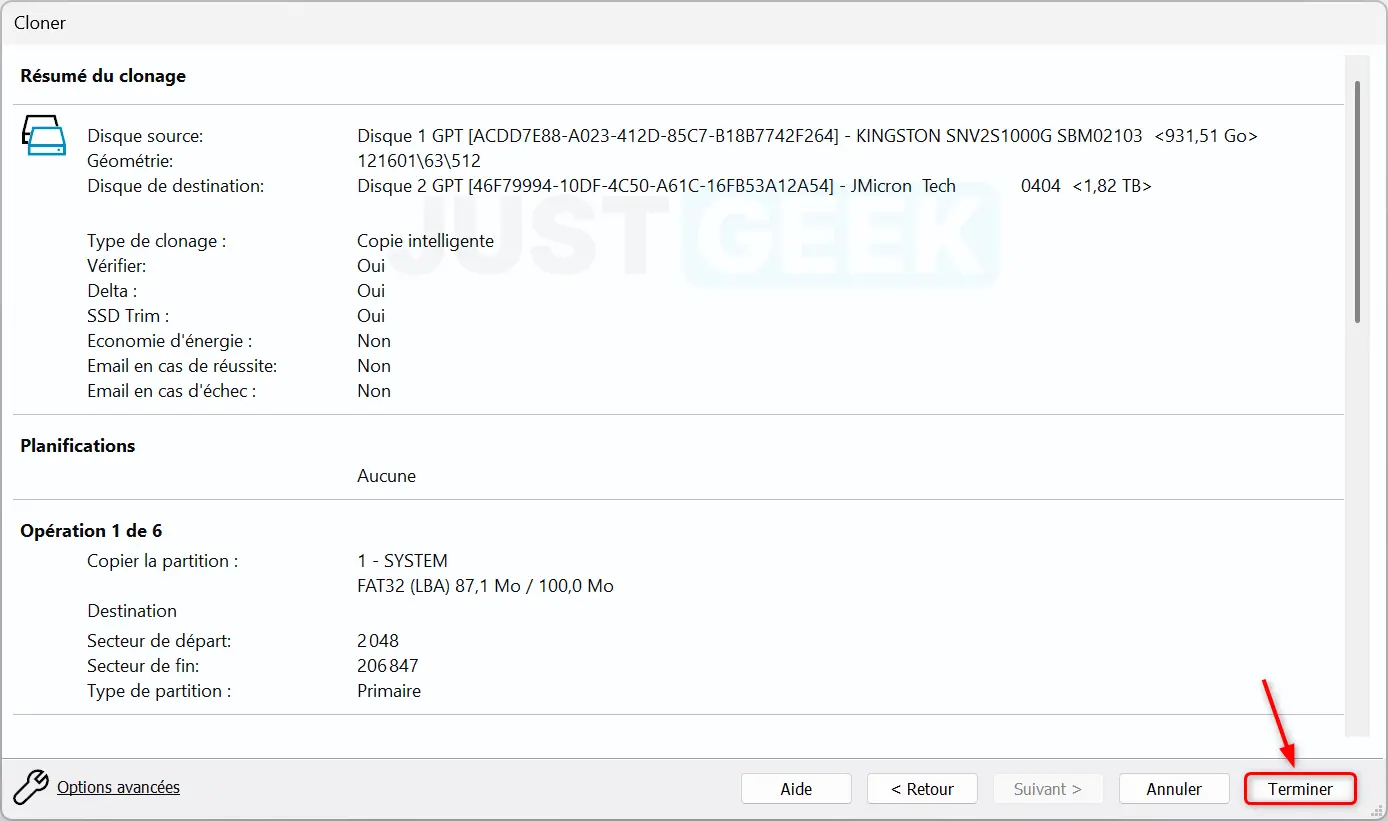Click the Secteur de départ label
1388x821 pixels.
(x=159, y=641)
